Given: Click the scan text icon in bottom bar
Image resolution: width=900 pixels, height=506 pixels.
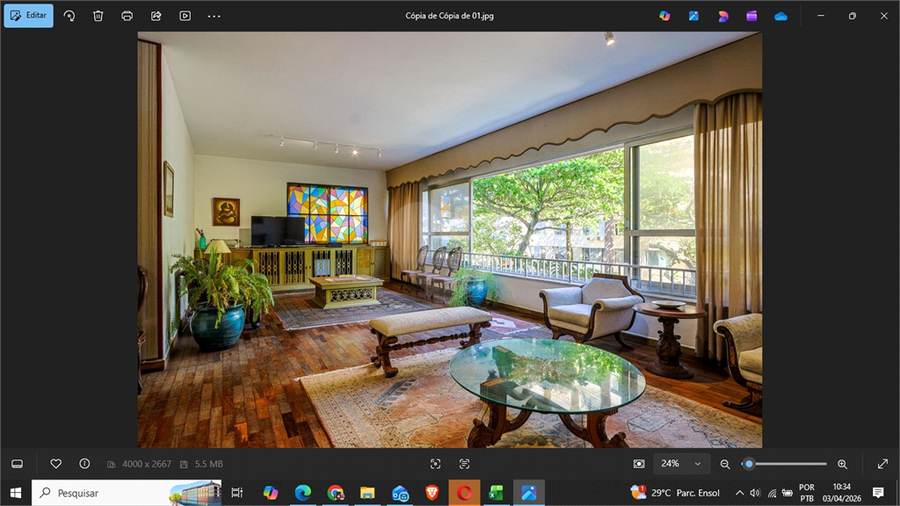Looking at the screenshot, I should click(x=465, y=464).
